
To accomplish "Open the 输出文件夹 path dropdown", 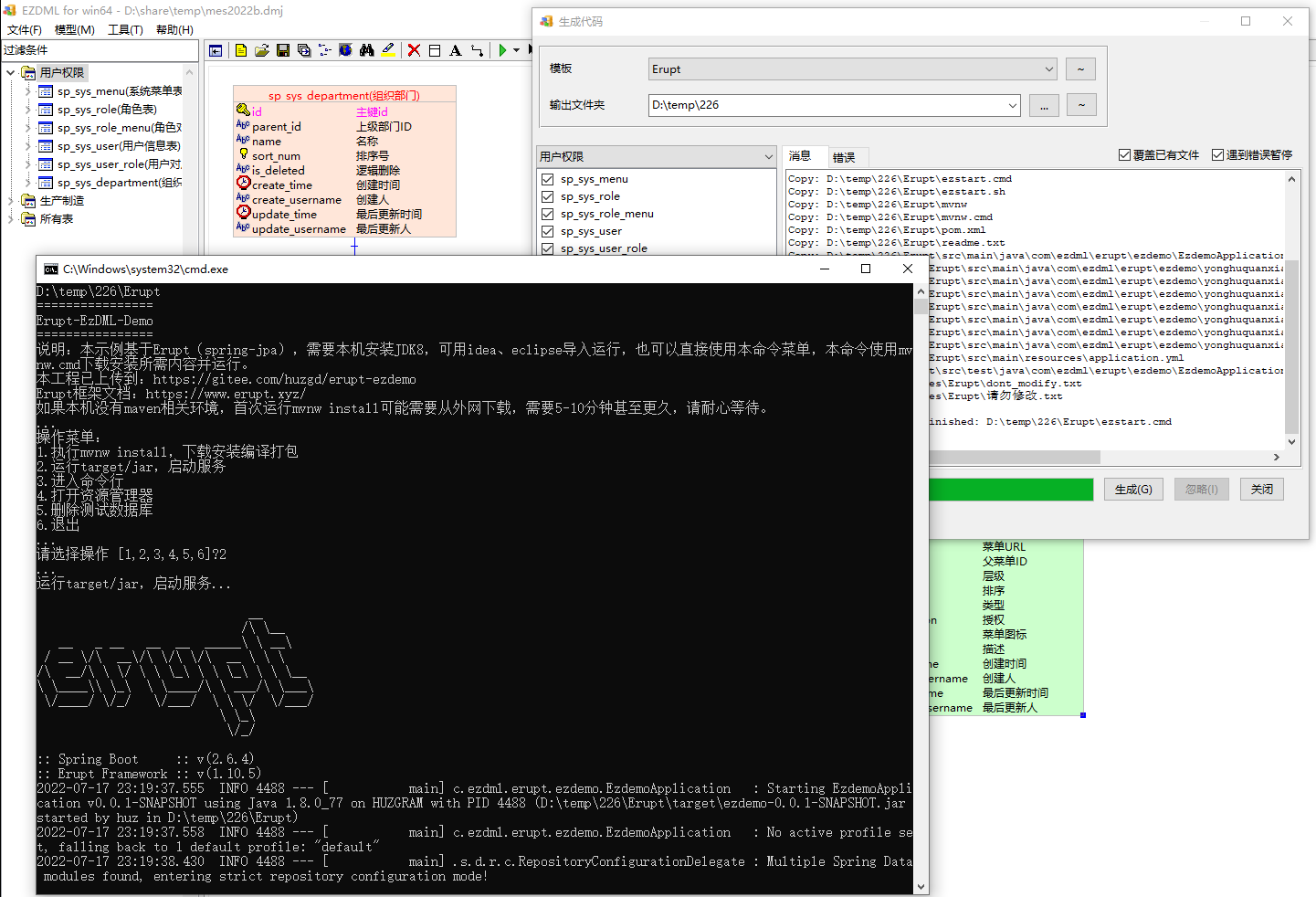I will [x=1012, y=105].
